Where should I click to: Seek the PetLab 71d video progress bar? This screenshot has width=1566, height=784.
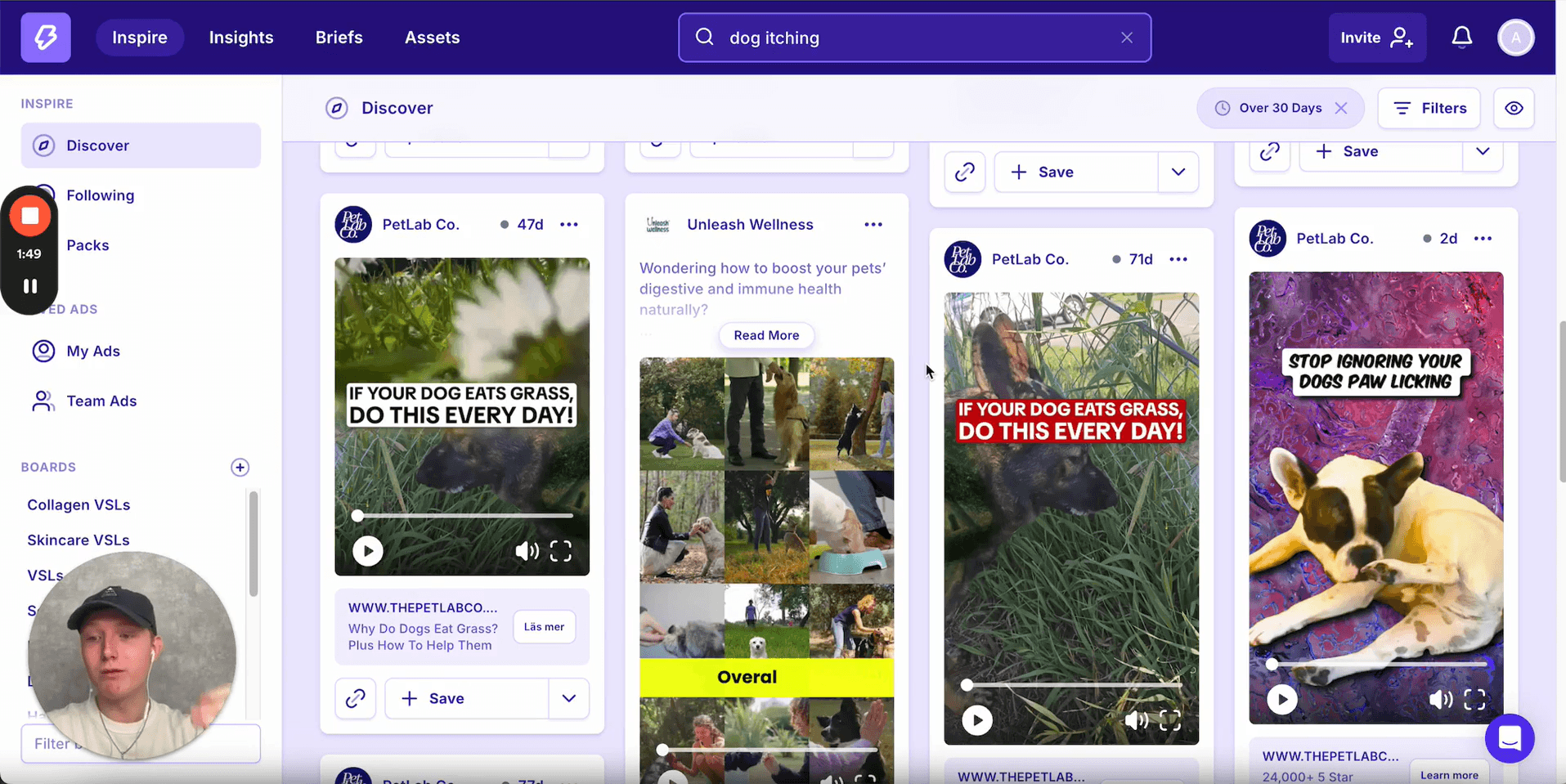1073,685
